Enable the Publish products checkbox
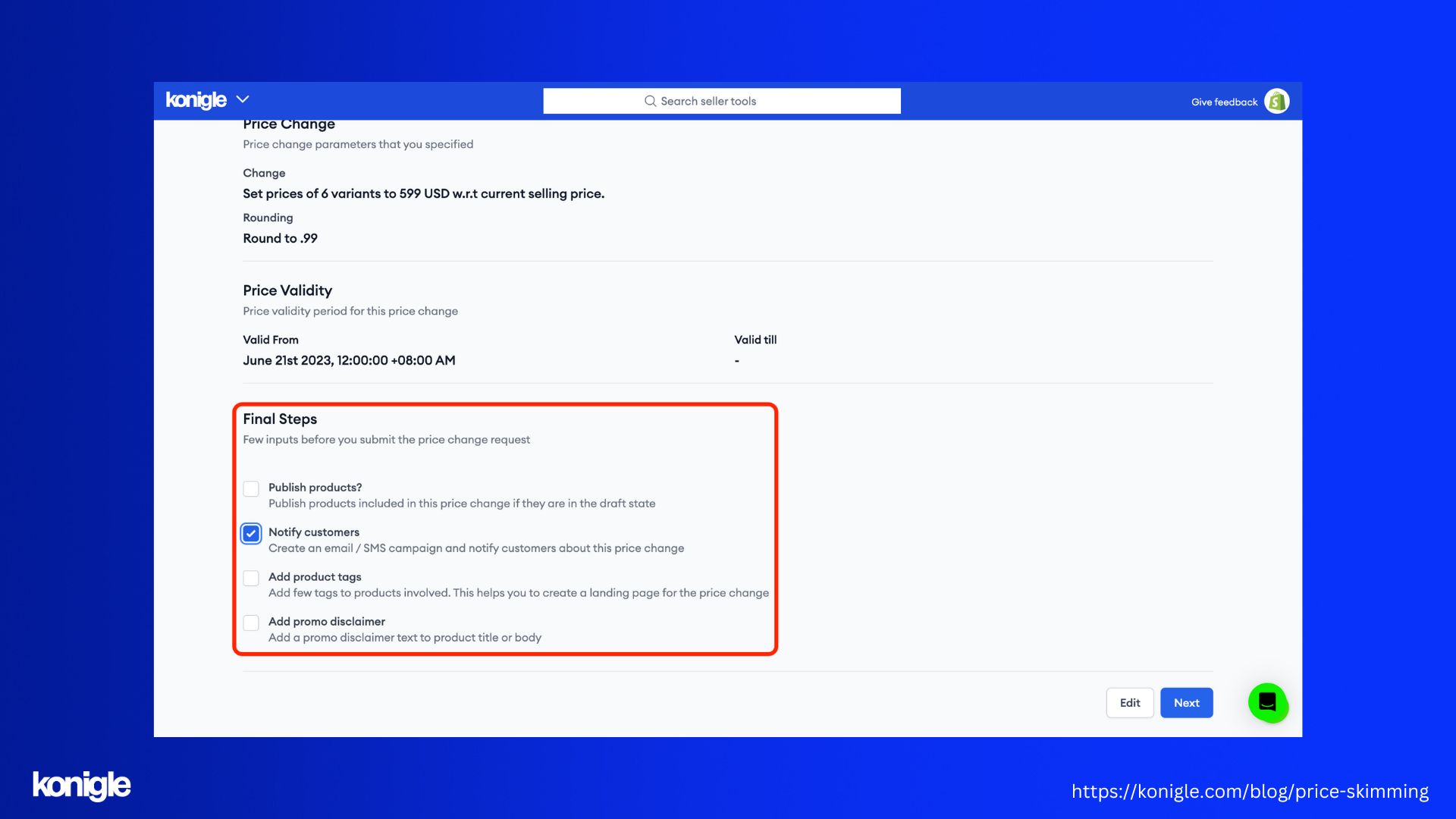Screen dimensions: 1456x819 pos(251,488)
